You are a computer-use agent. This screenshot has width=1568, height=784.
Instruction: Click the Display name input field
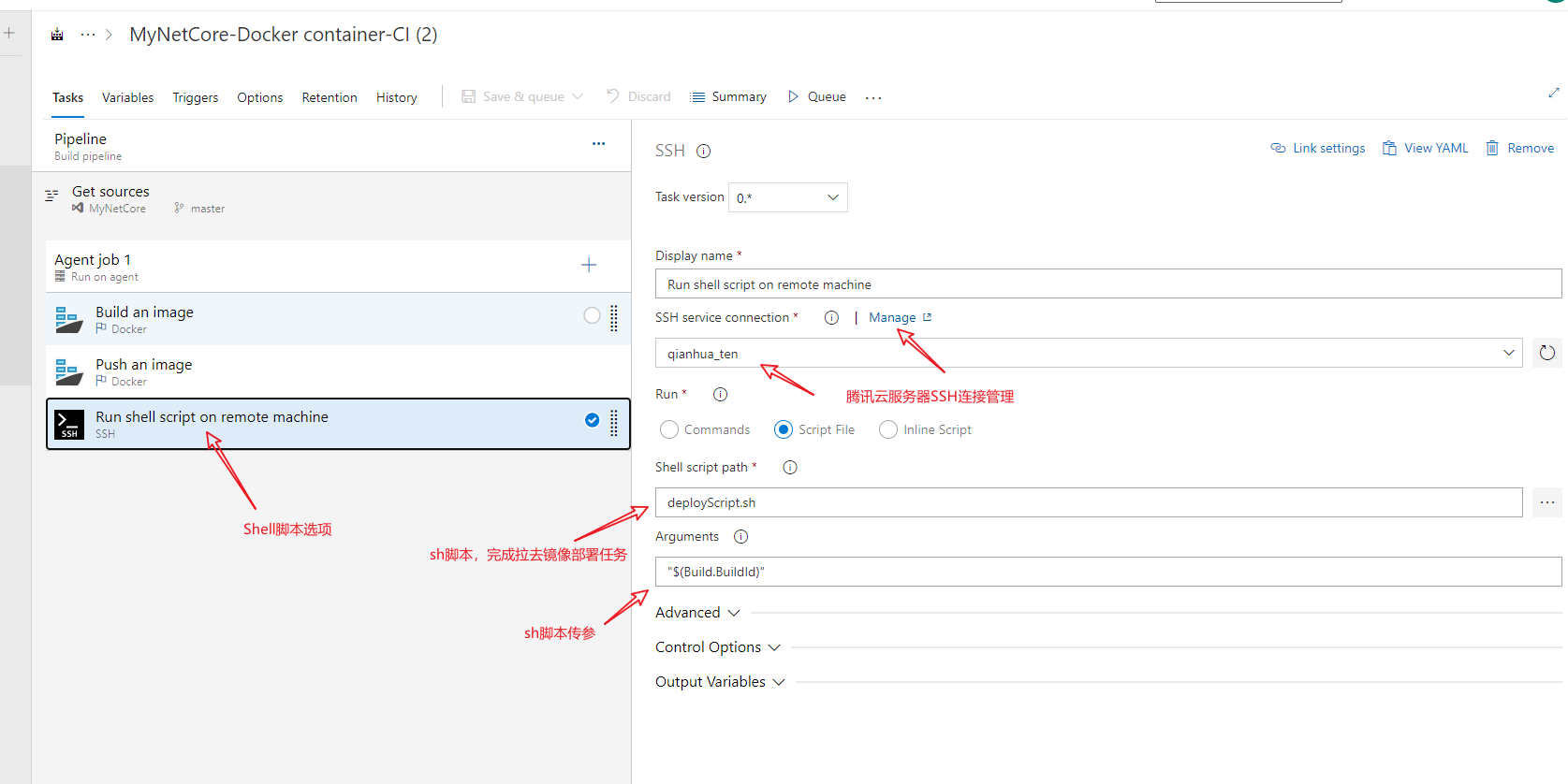[1107, 284]
